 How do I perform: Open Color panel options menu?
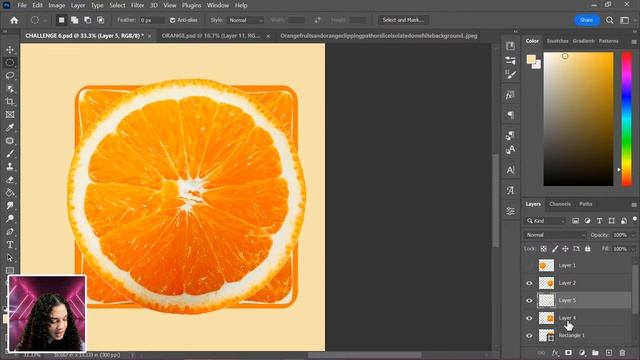coord(634,42)
